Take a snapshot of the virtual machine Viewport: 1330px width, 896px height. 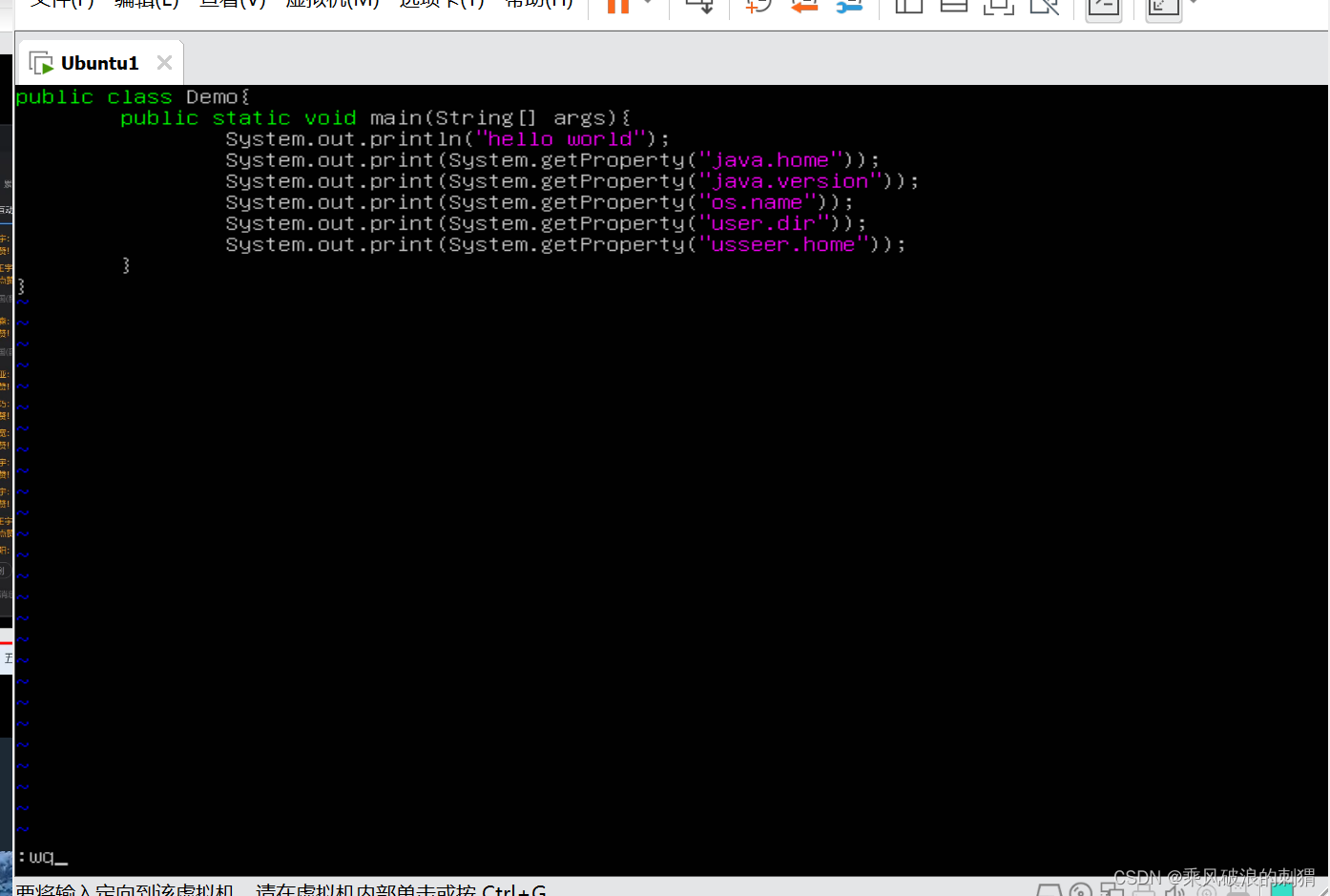click(756, 7)
